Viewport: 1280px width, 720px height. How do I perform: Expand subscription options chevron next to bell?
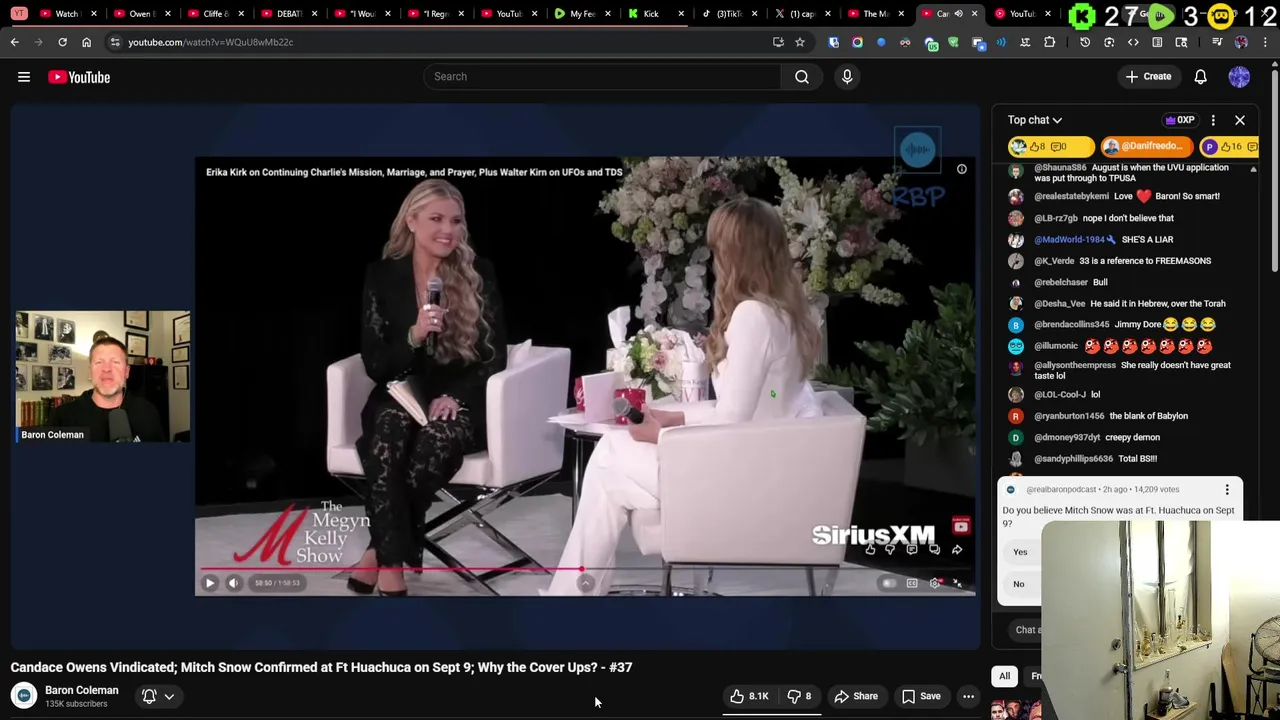pyautogui.click(x=169, y=696)
